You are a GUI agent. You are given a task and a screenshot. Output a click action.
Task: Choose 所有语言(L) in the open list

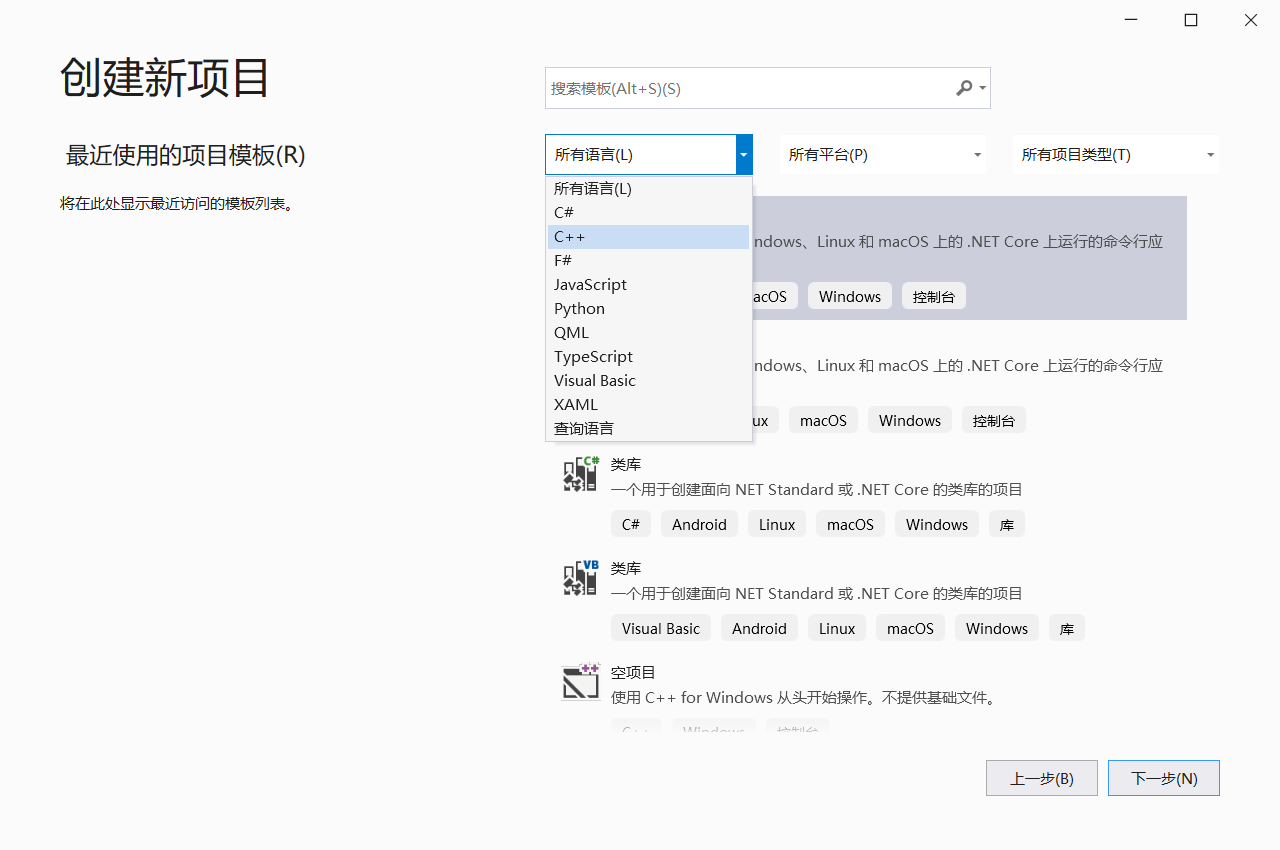[x=648, y=188]
